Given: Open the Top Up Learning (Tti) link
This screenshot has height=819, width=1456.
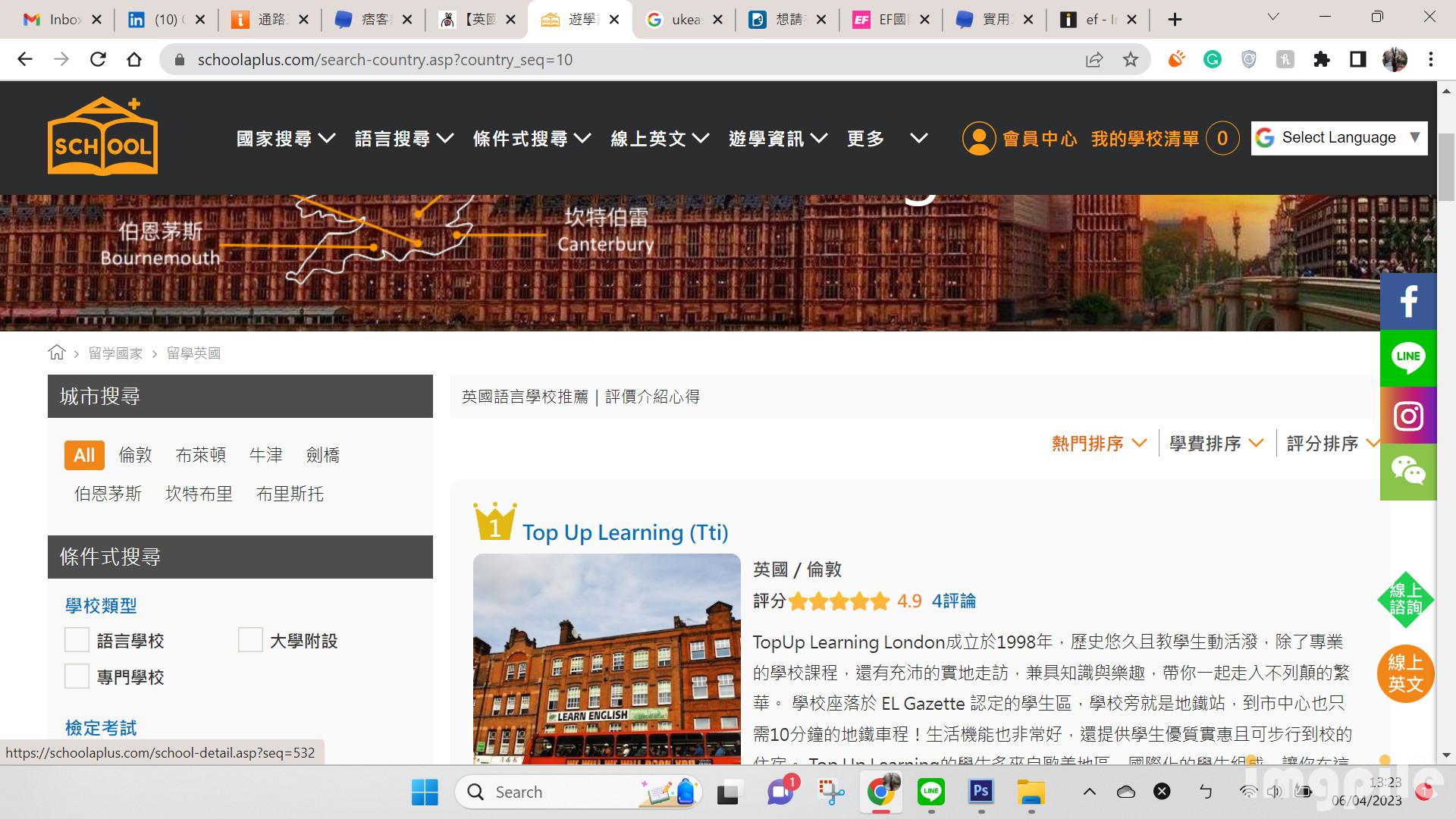Looking at the screenshot, I should pyautogui.click(x=625, y=532).
